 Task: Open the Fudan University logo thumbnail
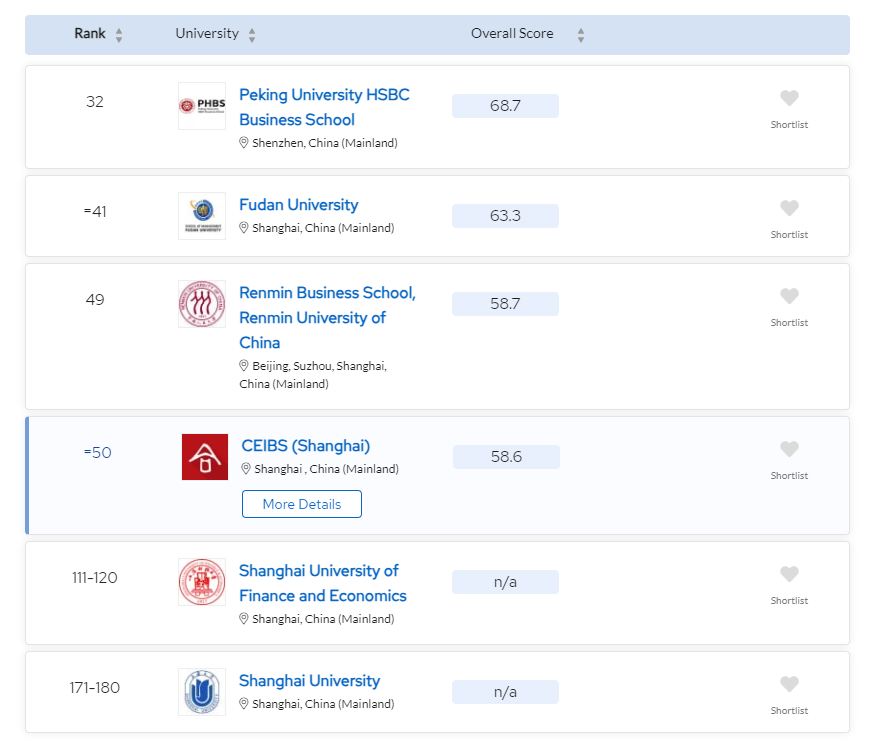click(202, 216)
